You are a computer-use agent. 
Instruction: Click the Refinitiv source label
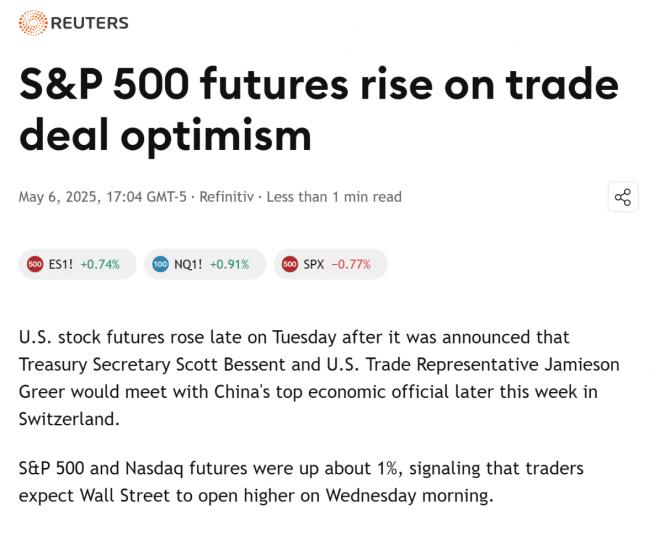(x=226, y=196)
